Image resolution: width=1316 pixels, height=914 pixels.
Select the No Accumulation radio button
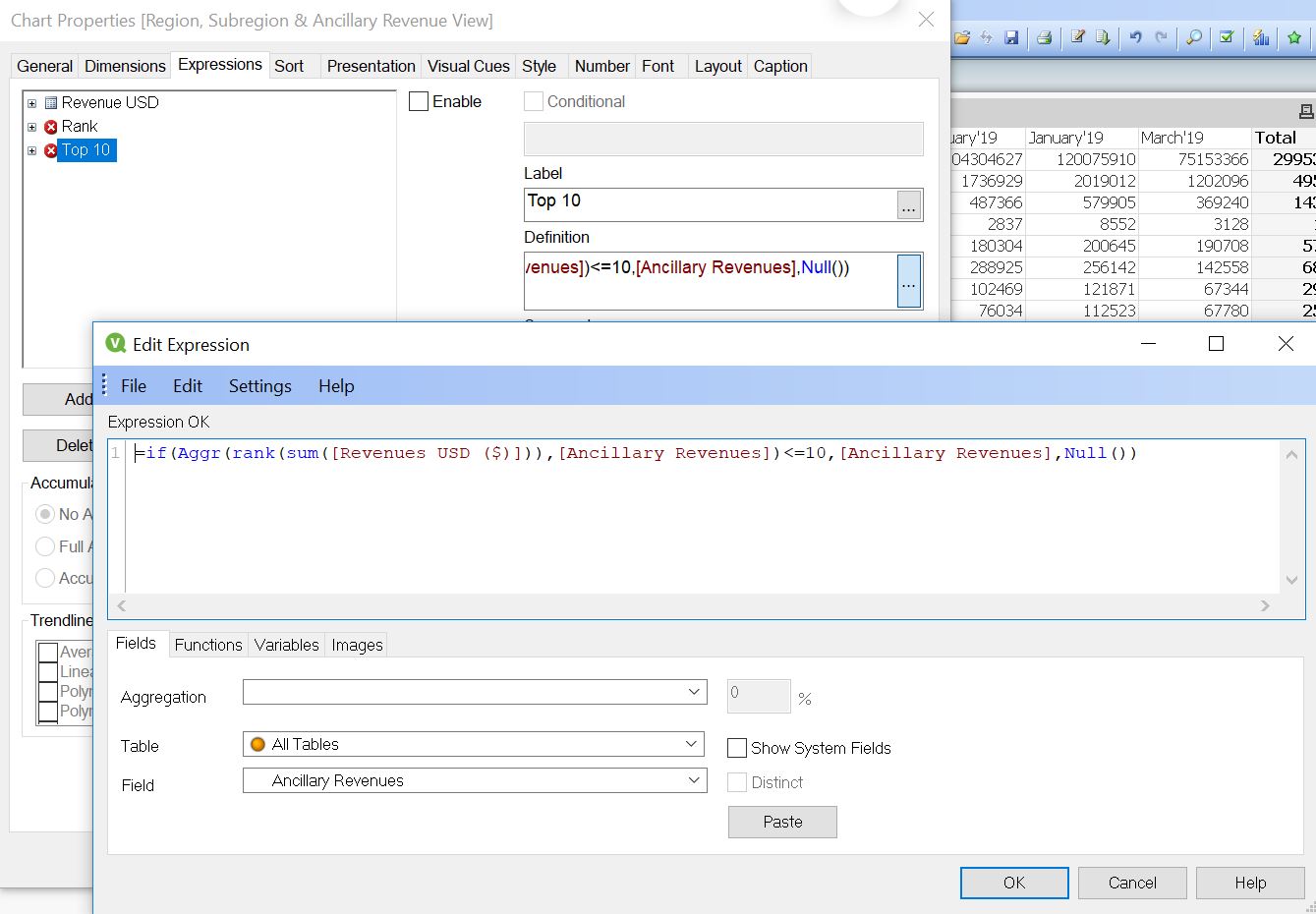(x=45, y=514)
